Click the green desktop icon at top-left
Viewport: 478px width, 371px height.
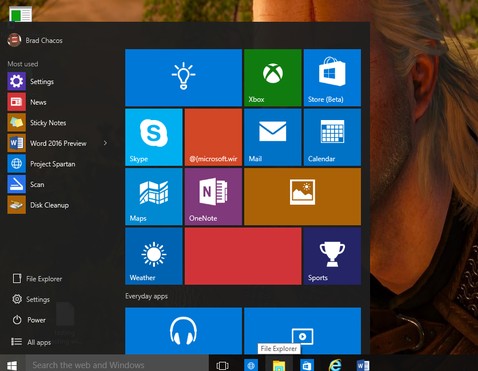pyautogui.click(x=21, y=14)
